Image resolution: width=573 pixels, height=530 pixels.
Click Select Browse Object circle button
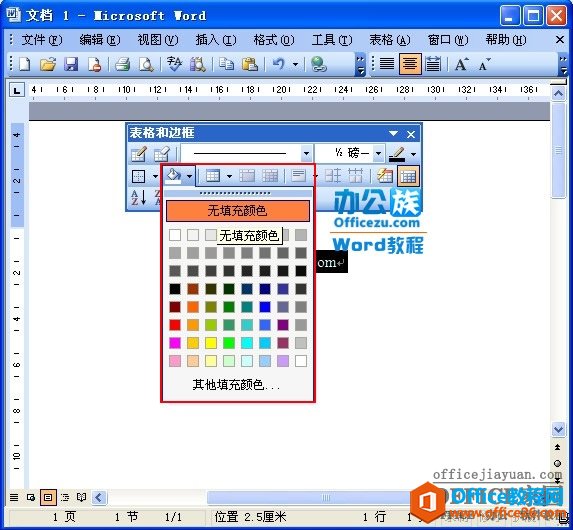pyautogui.click(x=558, y=464)
